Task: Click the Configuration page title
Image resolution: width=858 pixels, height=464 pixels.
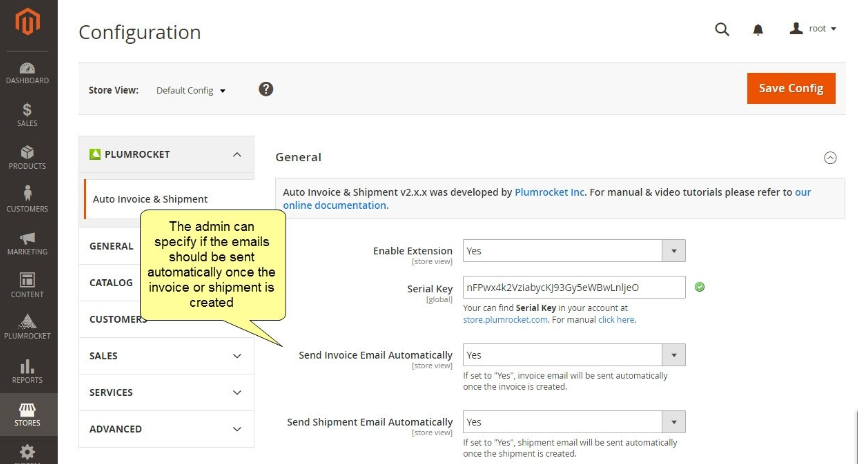Action: [140, 32]
